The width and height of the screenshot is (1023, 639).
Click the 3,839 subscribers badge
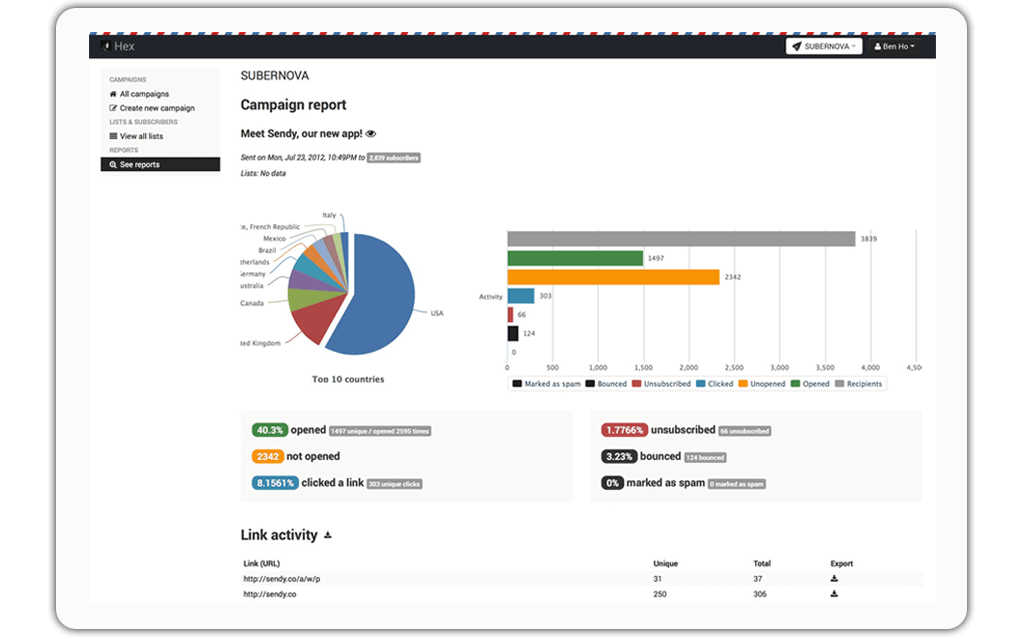394,157
